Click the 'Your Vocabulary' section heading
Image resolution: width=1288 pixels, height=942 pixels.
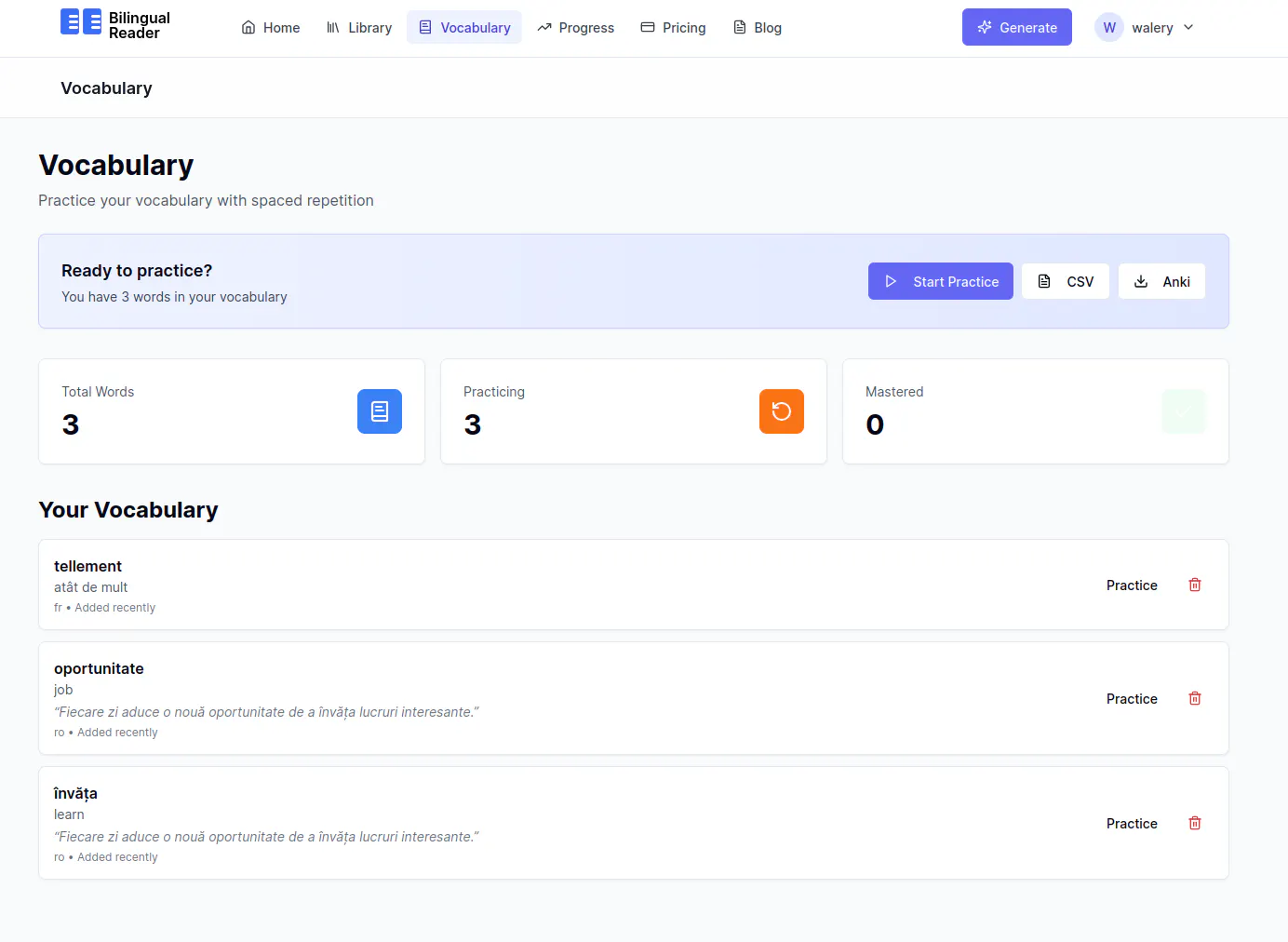[128, 510]
